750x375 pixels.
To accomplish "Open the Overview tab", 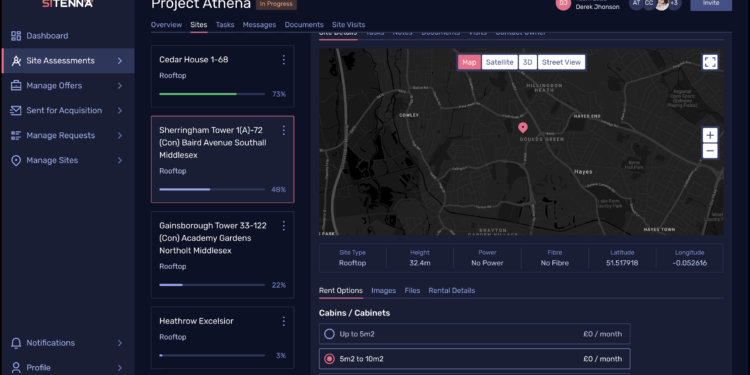I will [166, 25].
